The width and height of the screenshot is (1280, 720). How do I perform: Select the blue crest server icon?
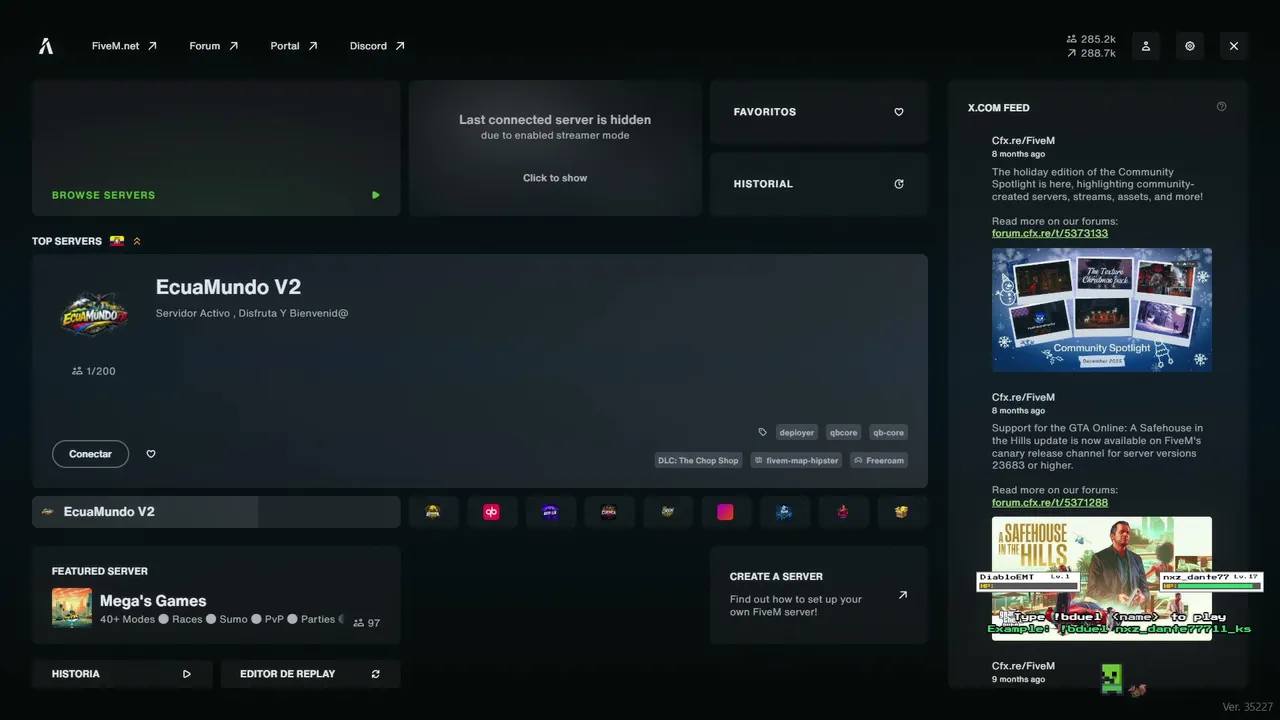point(785,512)
